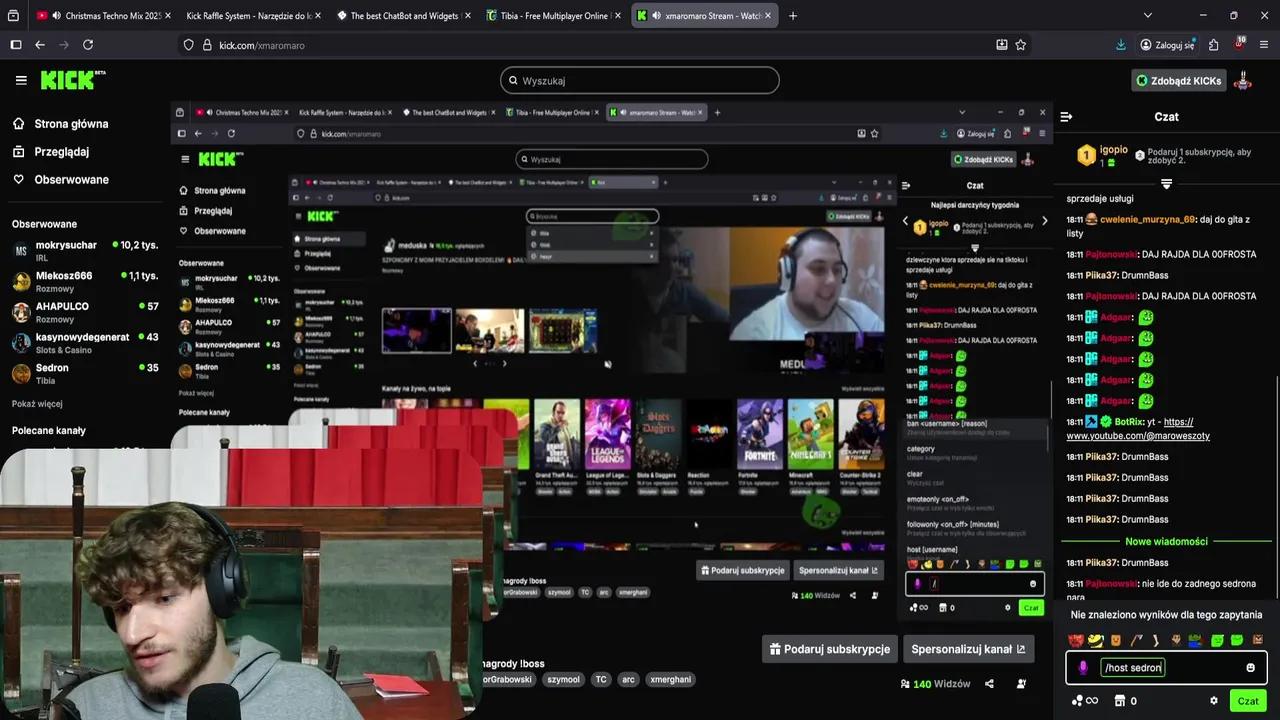Toggle the bookmark star in the address bar
This screenshot has height=720, width=1280.
click(1019, 45)
